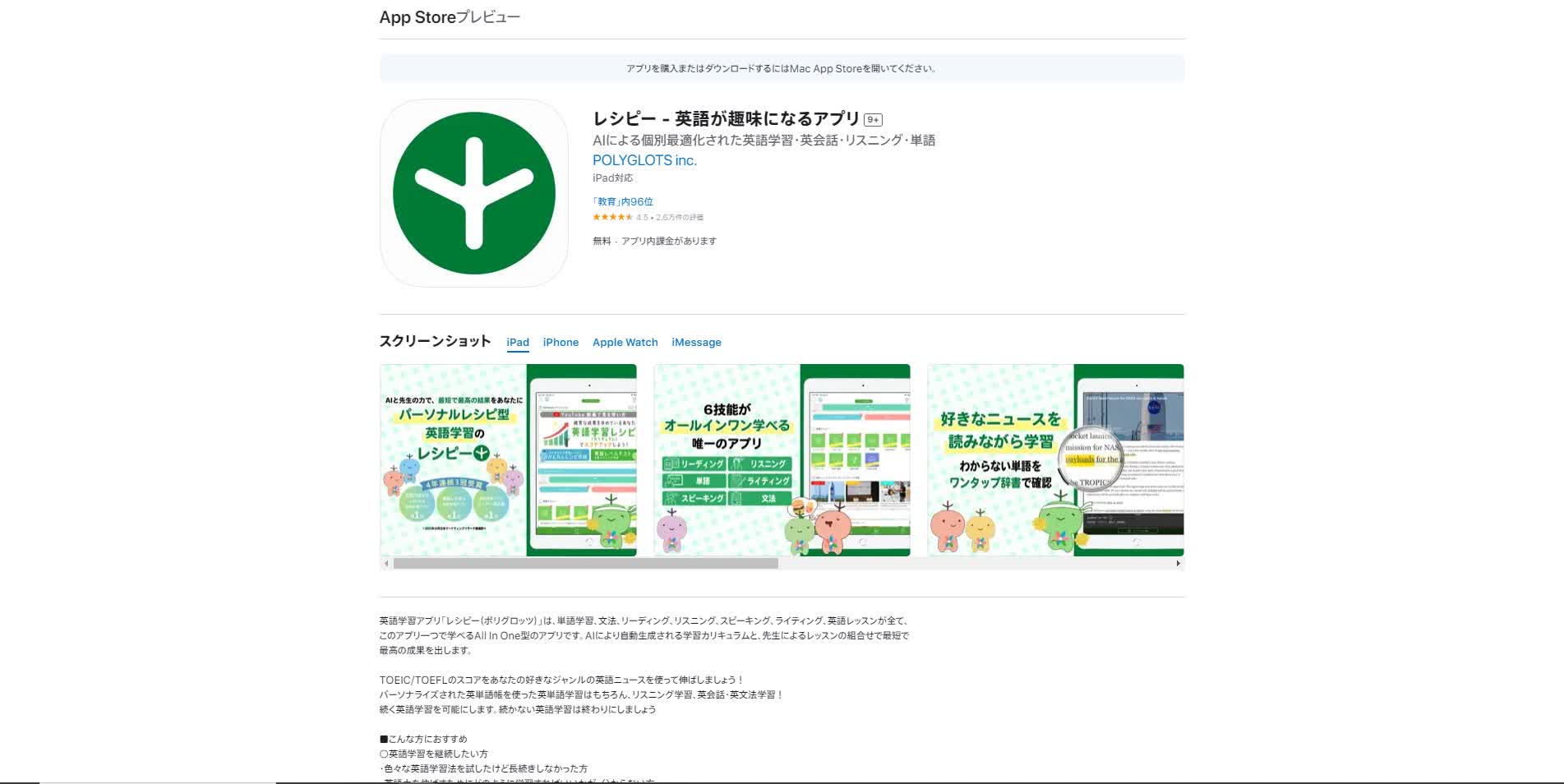The image size is (1564, 784).
Task: Click the screenshot gallery horizontal scrollbar thumb
Action: tap(585, 564)
